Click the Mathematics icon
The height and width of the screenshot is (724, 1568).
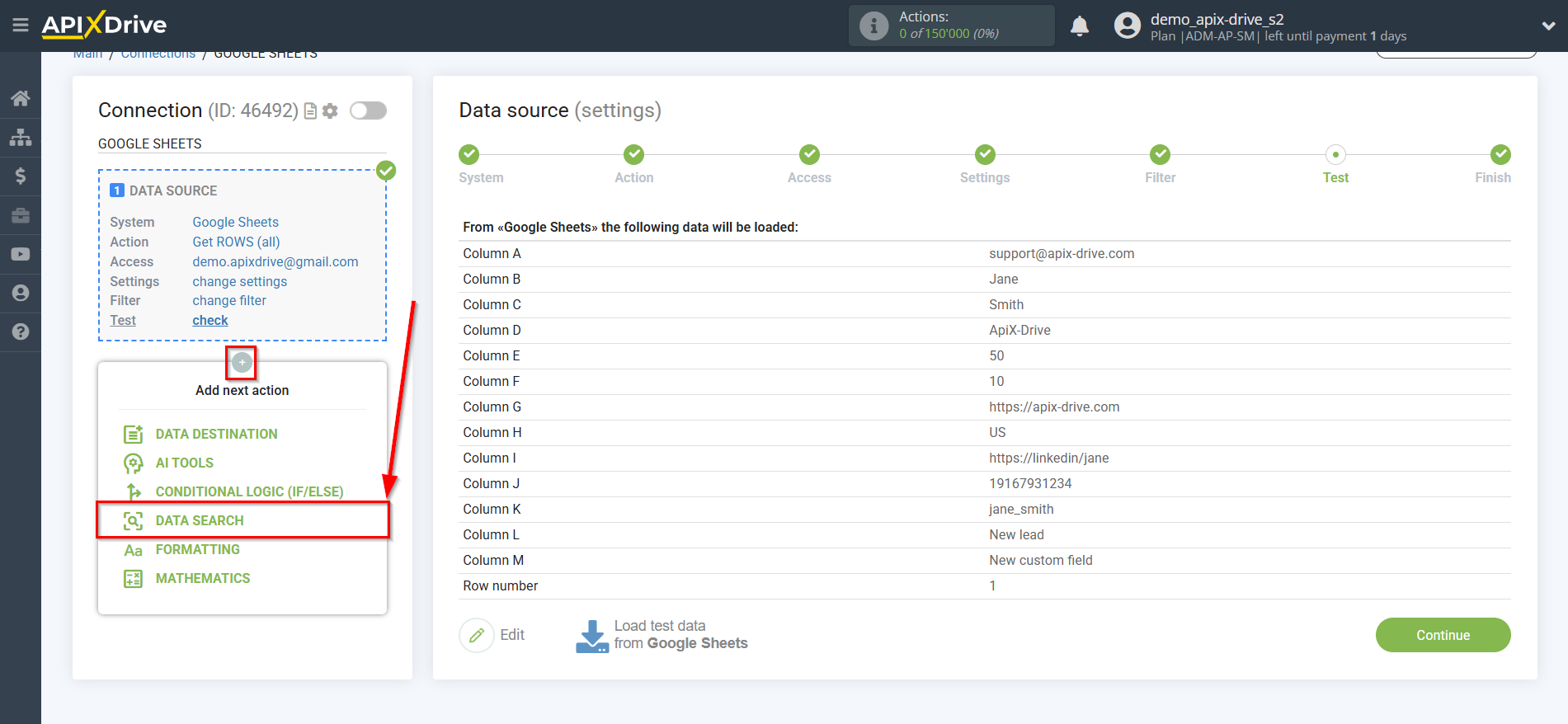click(133, 578)
